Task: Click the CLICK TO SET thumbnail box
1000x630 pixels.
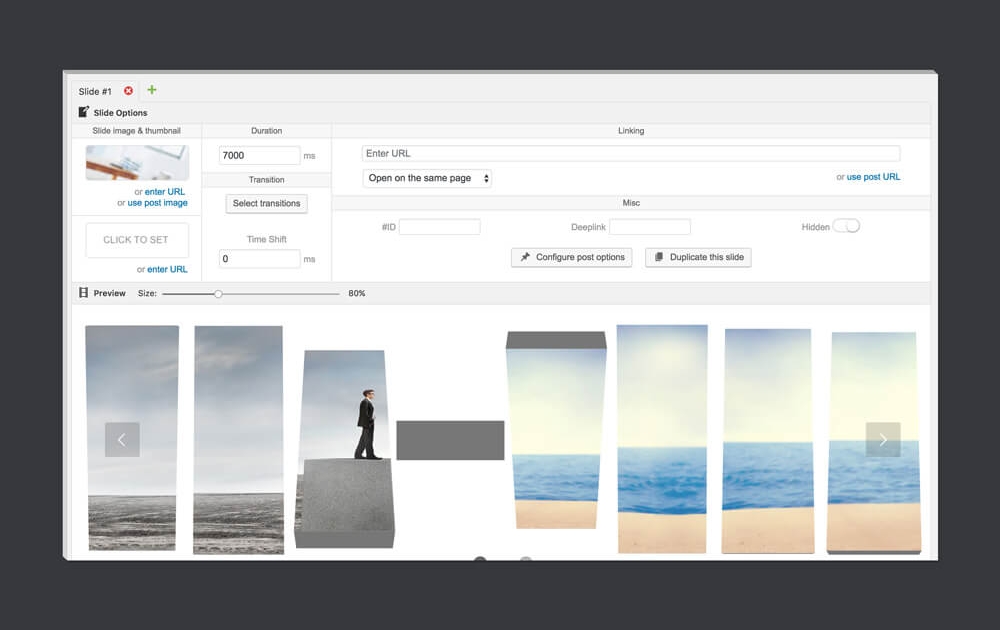Action: click(137, 240)
